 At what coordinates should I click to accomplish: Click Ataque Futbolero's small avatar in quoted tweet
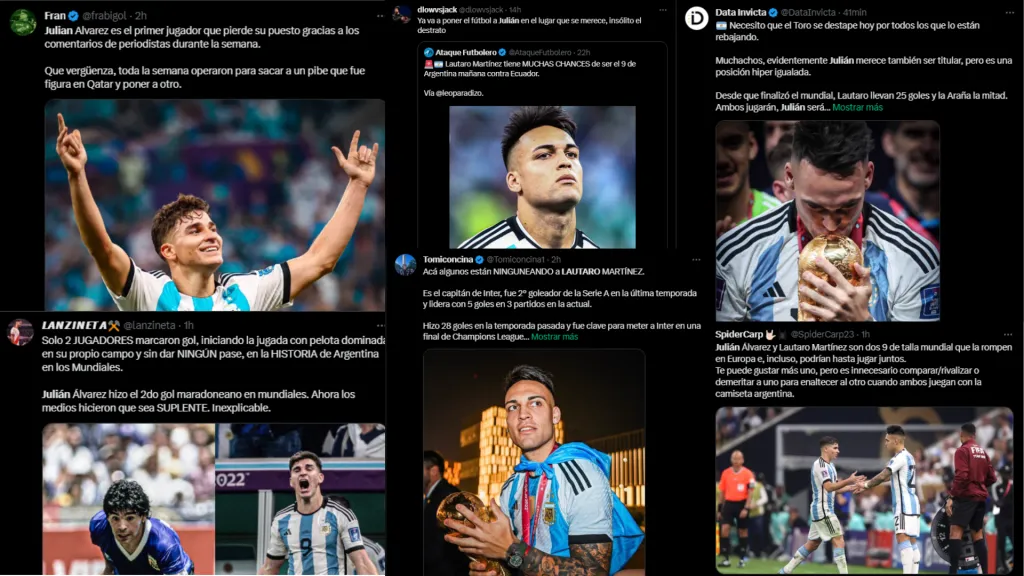click(x=428, y=52)
